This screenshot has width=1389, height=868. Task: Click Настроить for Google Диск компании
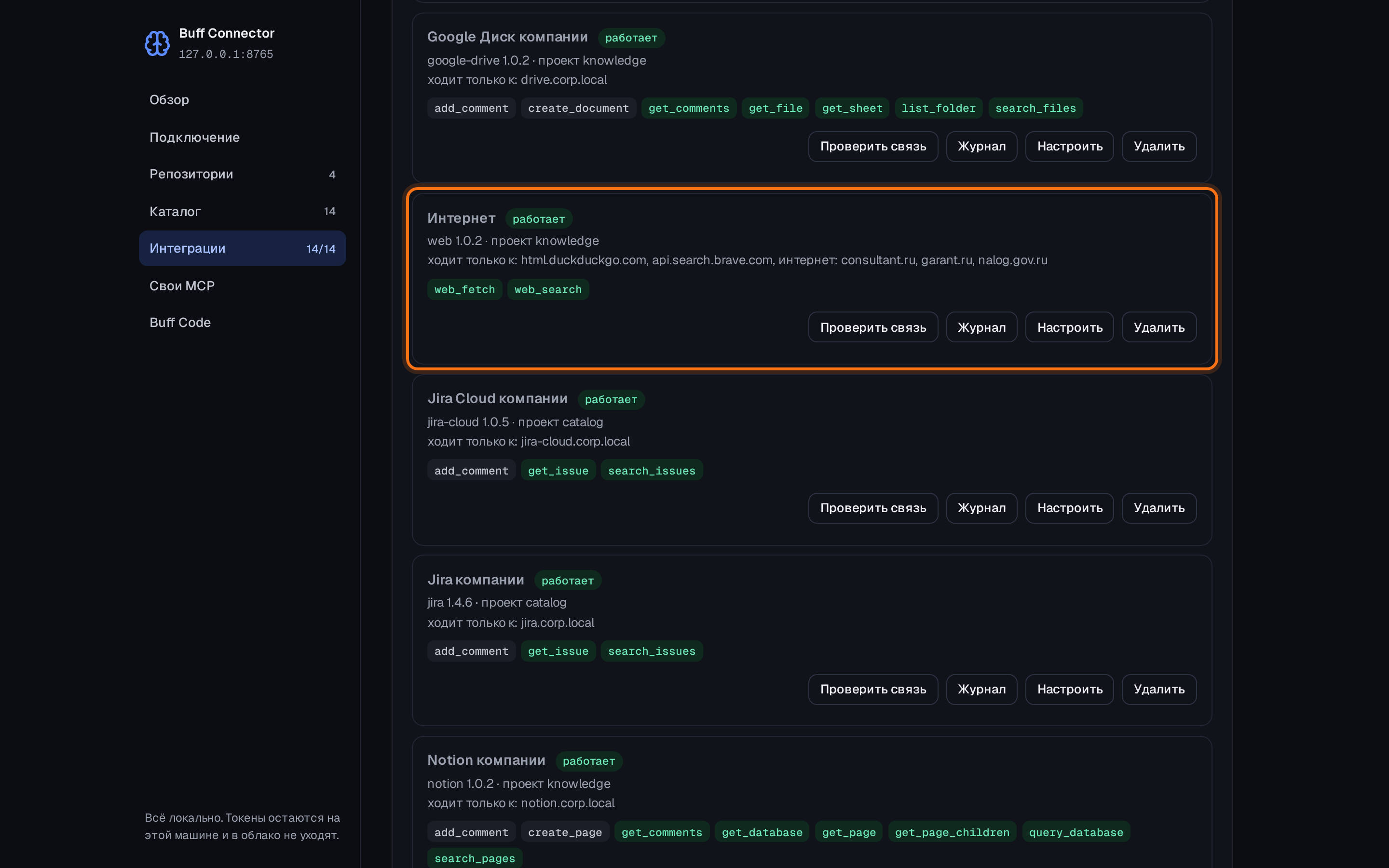pyautogui.click(x=1069, y=147)
